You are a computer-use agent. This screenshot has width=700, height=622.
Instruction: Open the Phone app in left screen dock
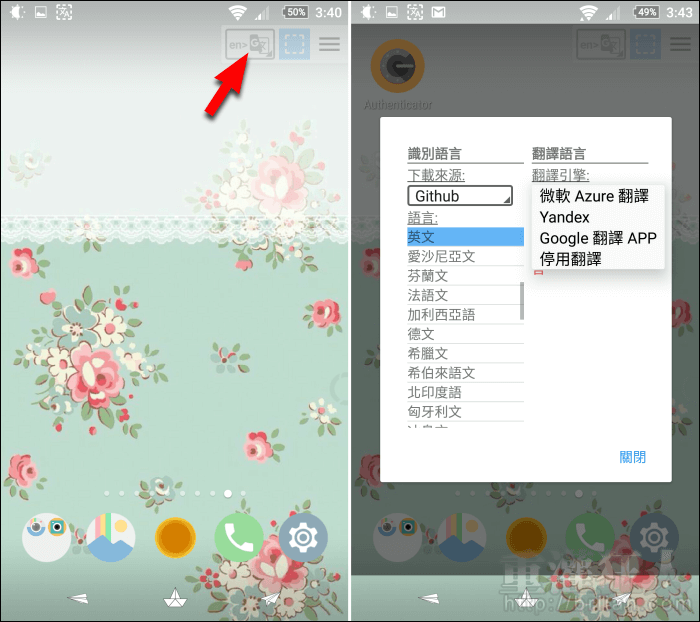click(239, 539)
